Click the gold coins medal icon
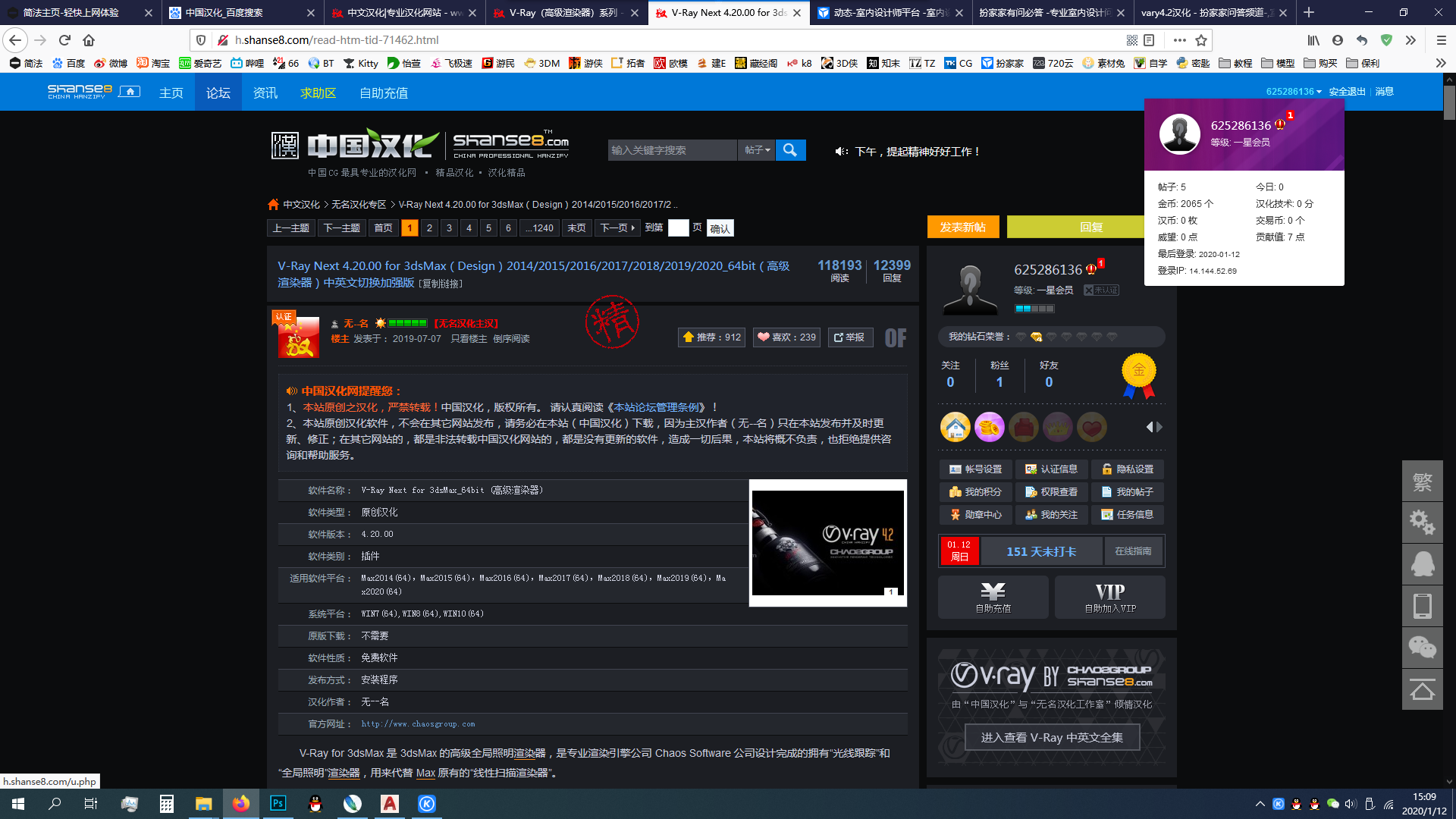Screen dimensions: 1456x819 click(990, 427)
